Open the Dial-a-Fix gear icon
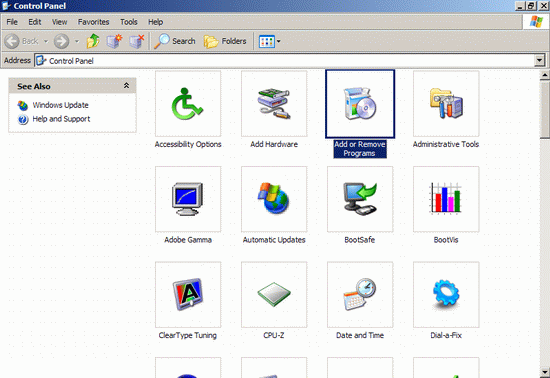Viewport: 550px width, 378px height. point(446,295)
